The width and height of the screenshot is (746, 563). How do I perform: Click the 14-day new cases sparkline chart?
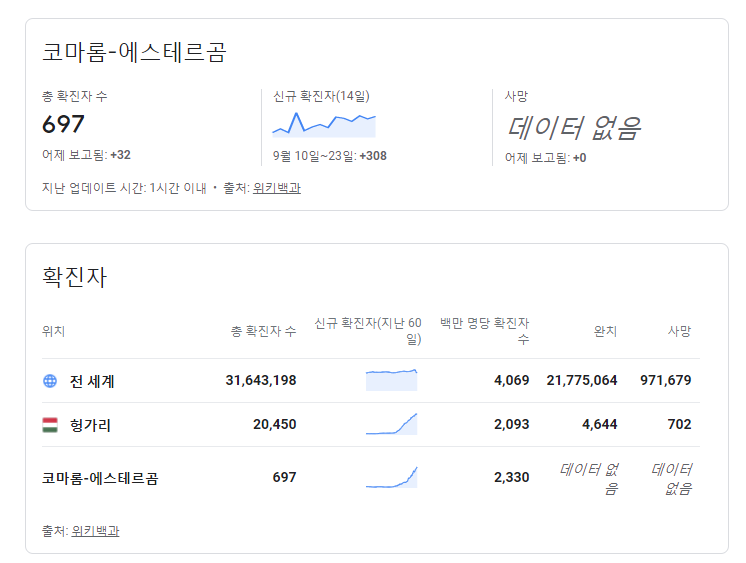pos(324,125)
